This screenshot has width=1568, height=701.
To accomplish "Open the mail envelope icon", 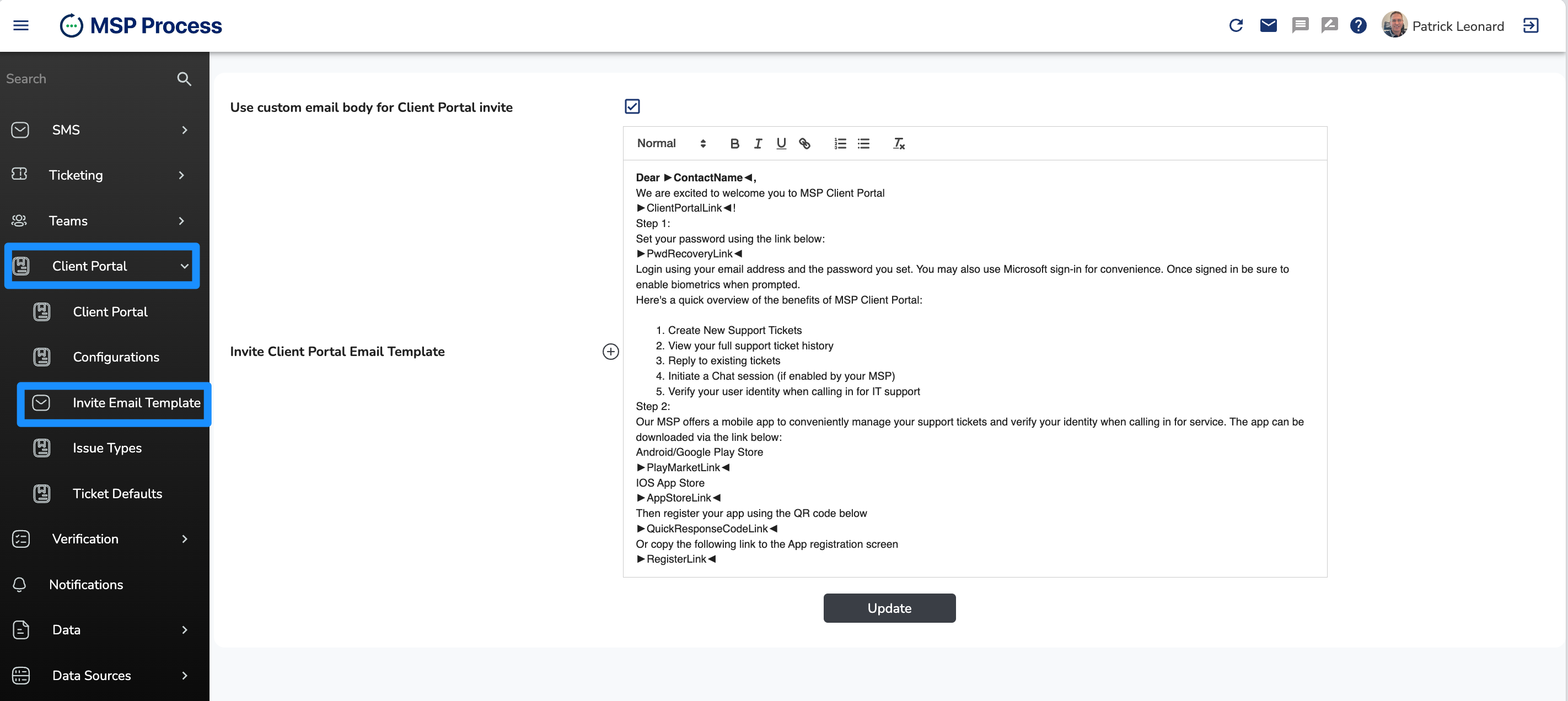I will (1268, 25).
